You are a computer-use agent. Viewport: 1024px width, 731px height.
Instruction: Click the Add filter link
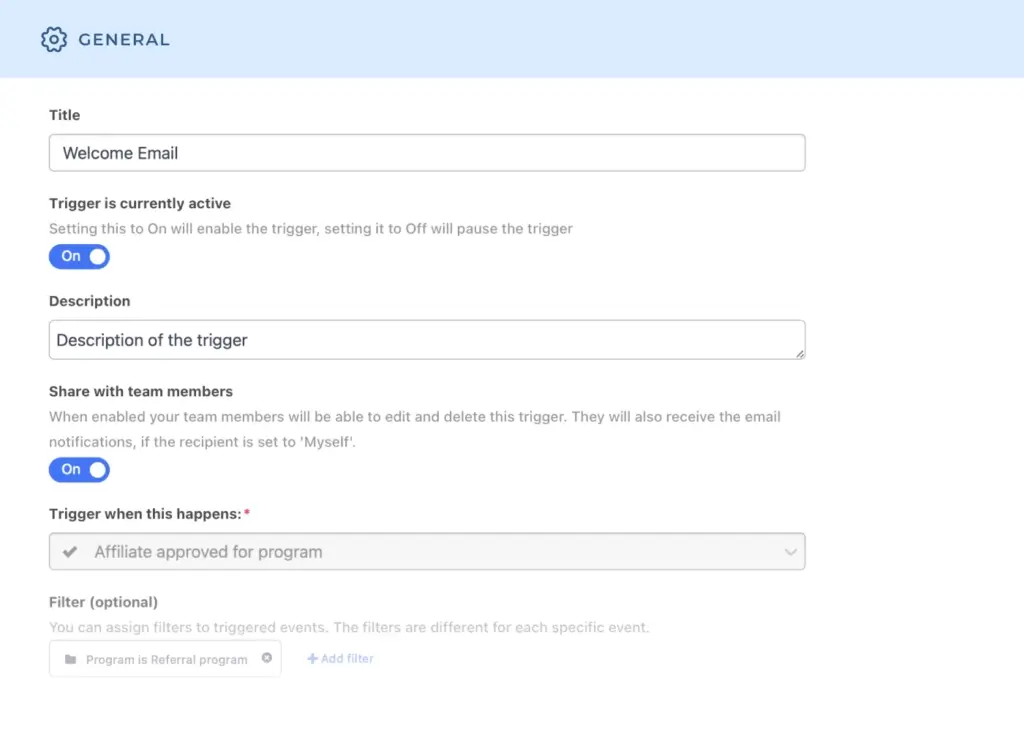[x=347, y=659]
